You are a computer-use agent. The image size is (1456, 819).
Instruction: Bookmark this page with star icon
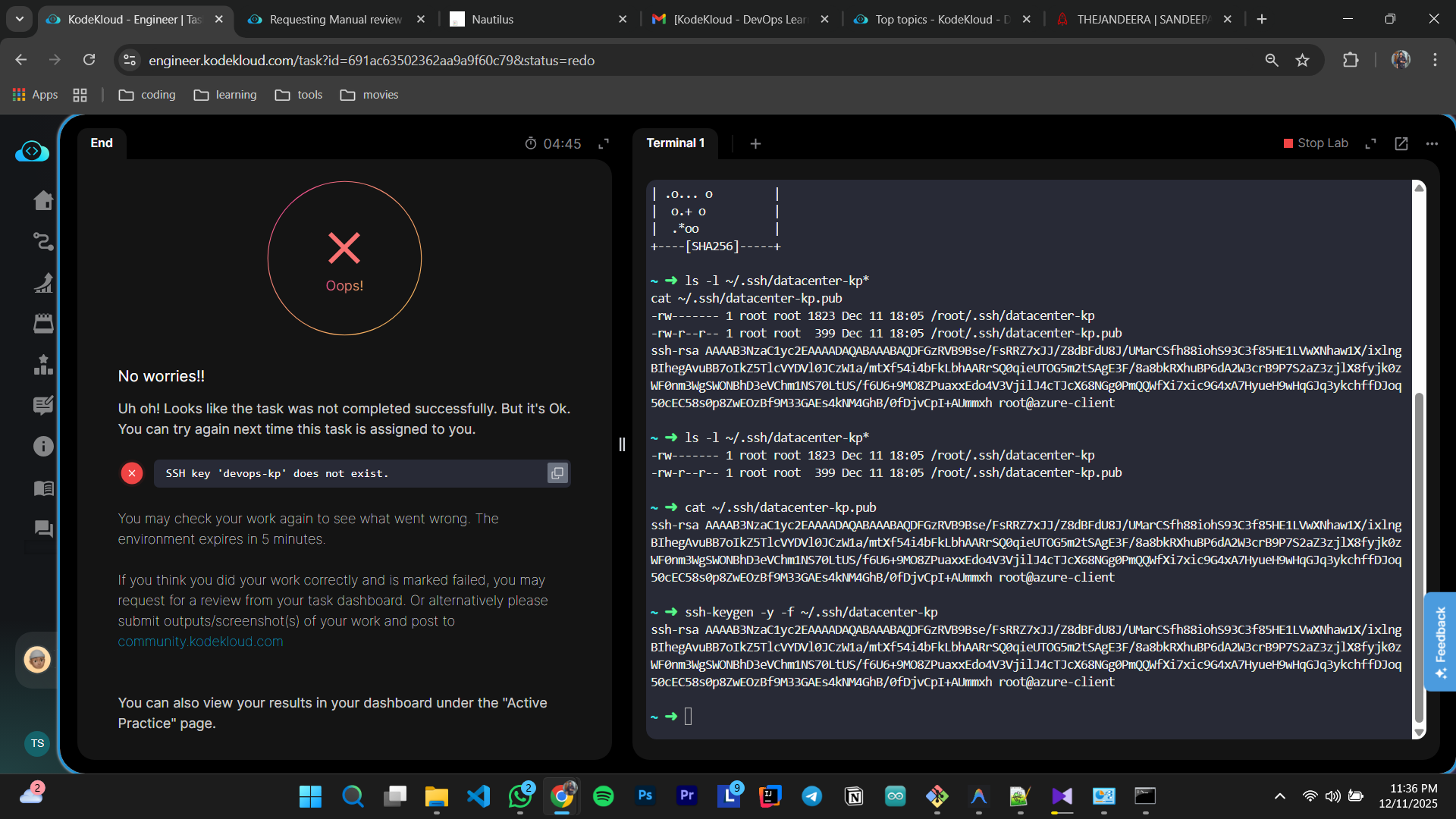coord(1302,60)
